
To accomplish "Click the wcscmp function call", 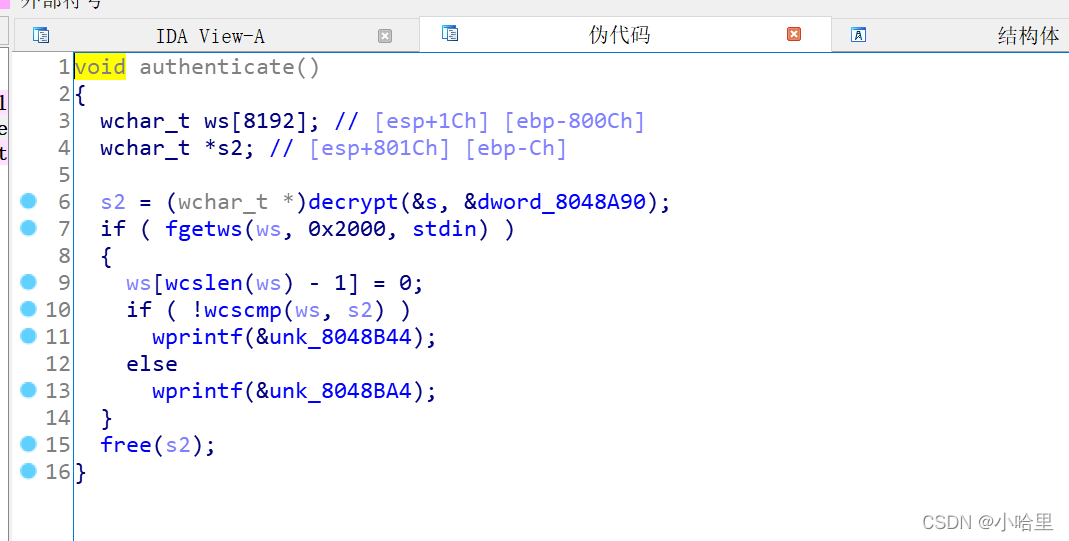I will 243,310.
